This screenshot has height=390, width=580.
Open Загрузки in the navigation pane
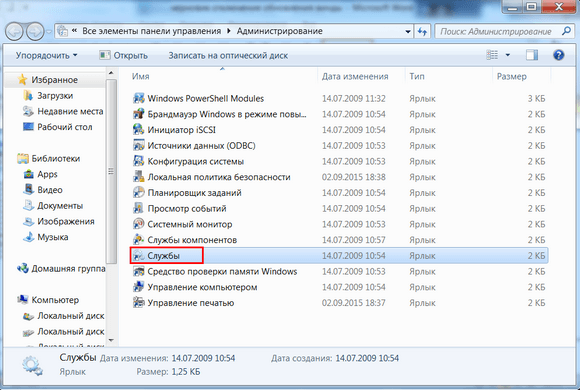55,95
